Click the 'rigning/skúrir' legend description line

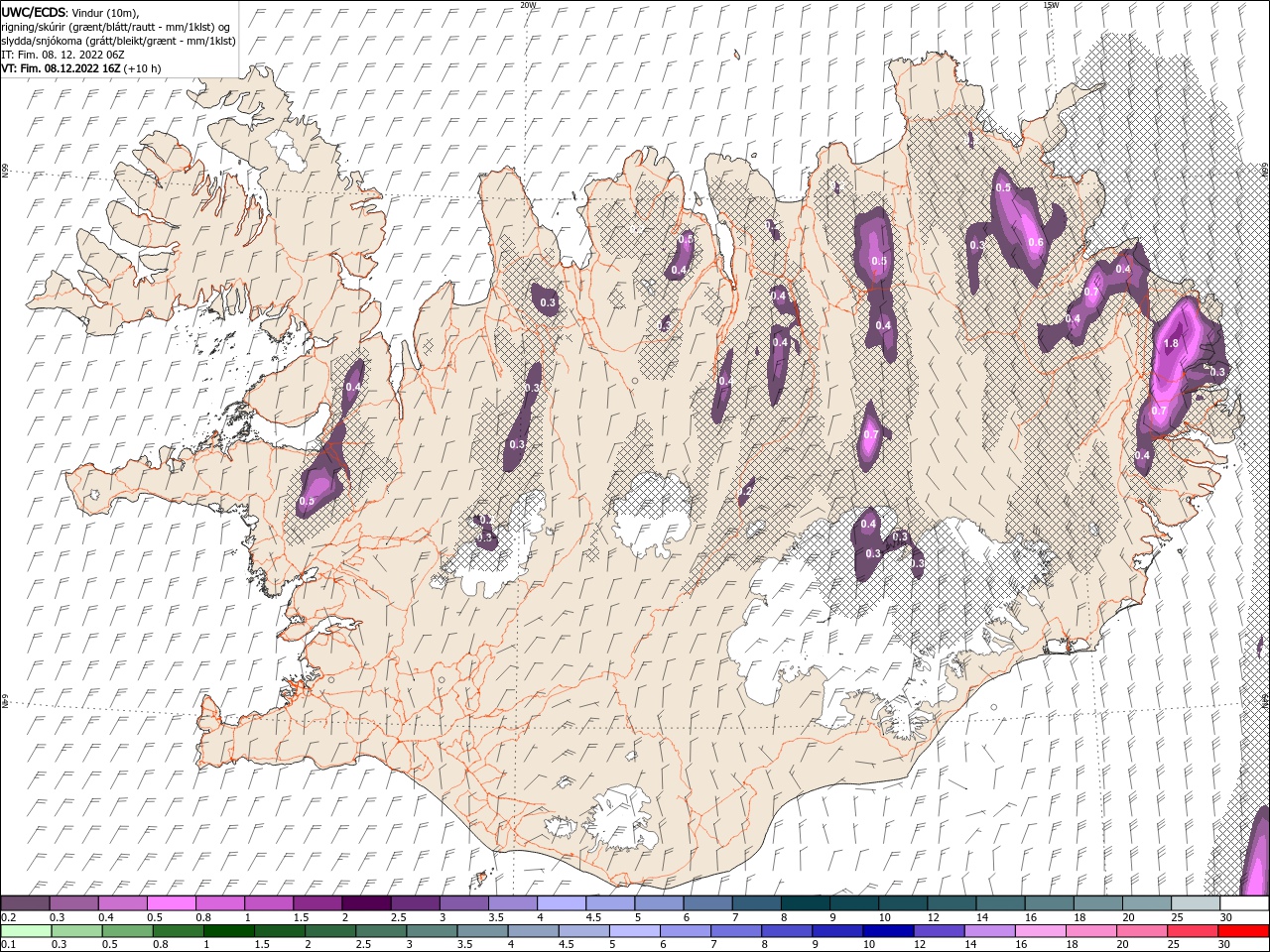116,27
